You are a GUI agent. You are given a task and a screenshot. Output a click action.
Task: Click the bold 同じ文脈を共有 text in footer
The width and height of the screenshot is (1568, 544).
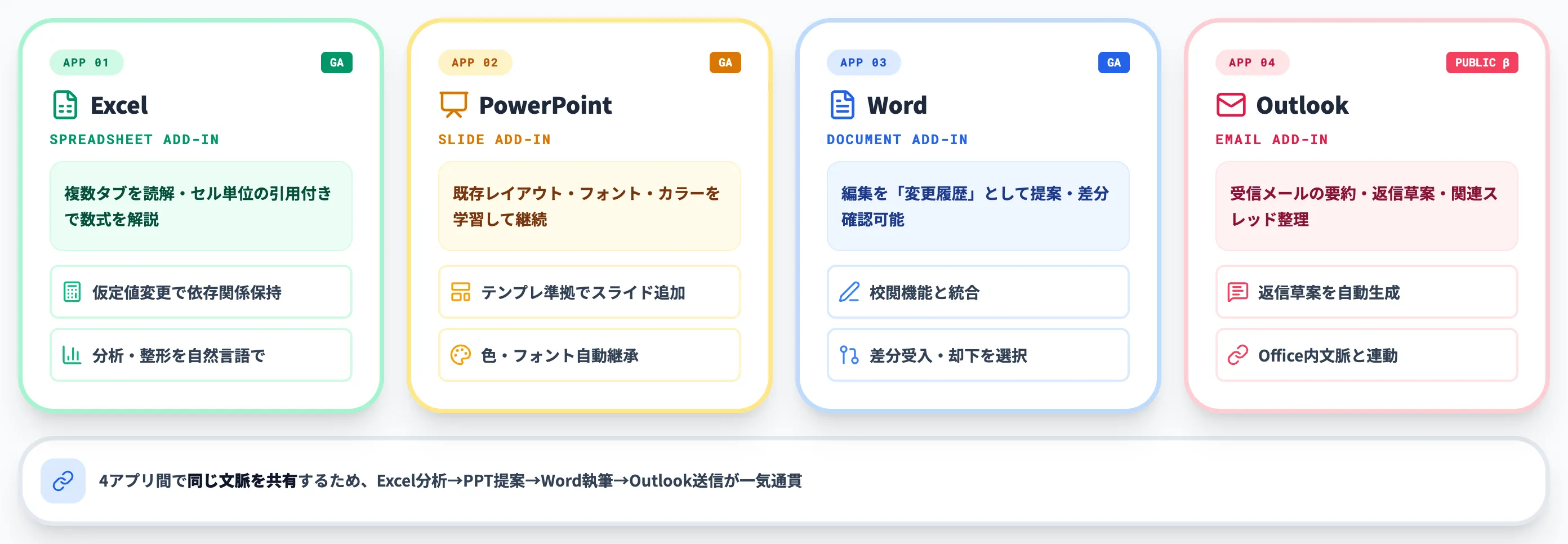click(242, 481)
